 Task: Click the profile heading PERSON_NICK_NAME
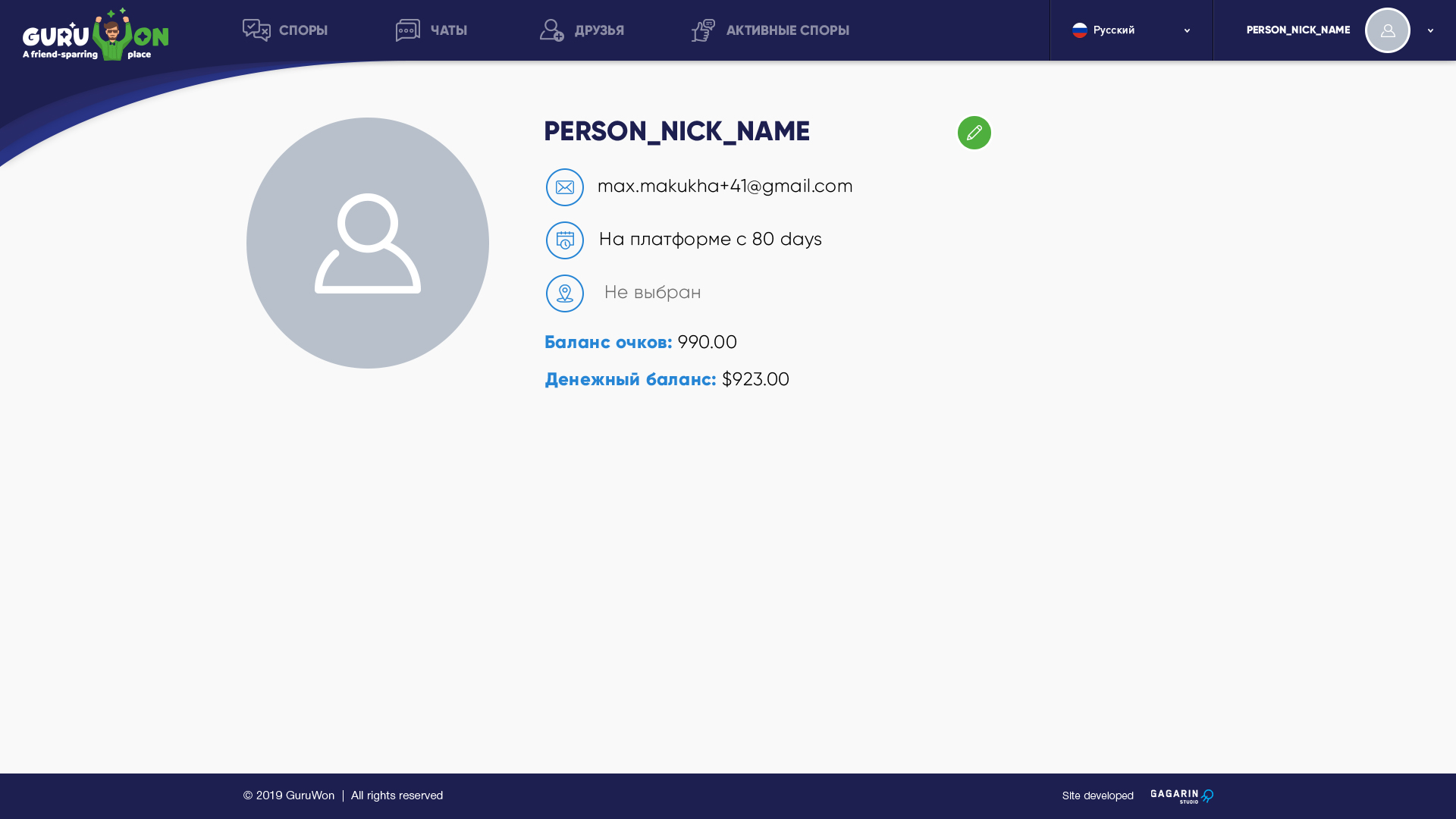pyautogui.click(x=677, y=131)
